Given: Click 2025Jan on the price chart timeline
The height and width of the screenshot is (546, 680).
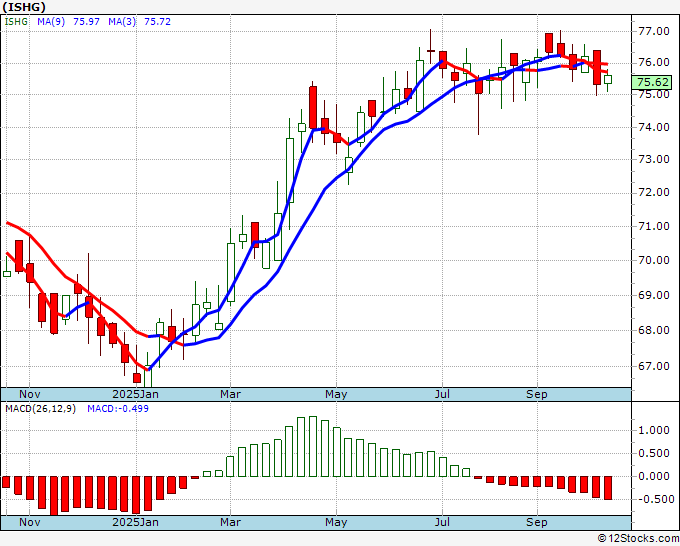Looking at the screenshot, I should click(135, 394).
